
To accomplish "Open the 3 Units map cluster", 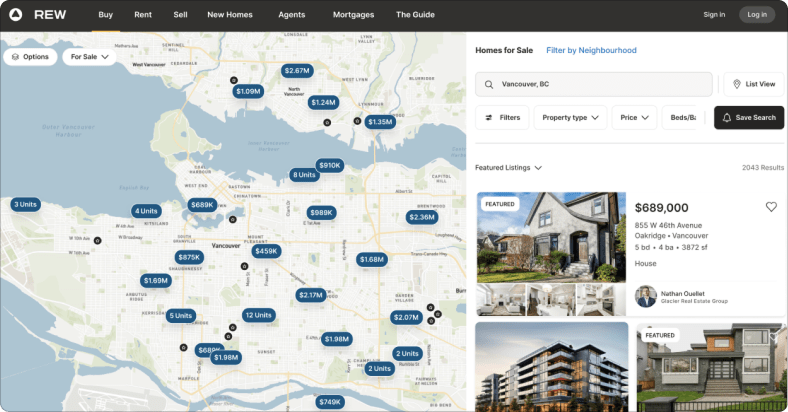I will pyautogui.click(x=25, y=204).
